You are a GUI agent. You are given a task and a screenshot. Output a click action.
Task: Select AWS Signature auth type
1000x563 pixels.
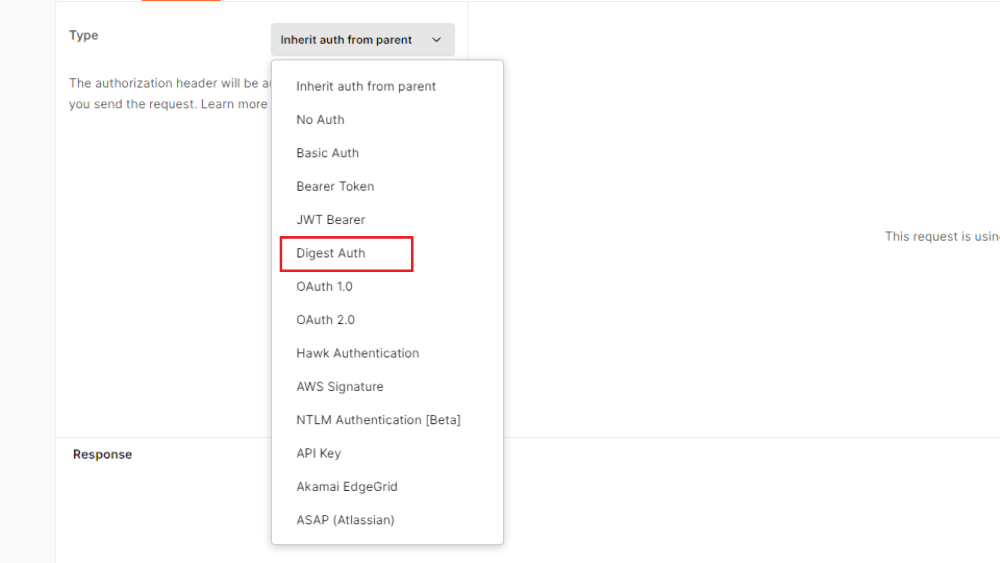(x=339, y=387)
